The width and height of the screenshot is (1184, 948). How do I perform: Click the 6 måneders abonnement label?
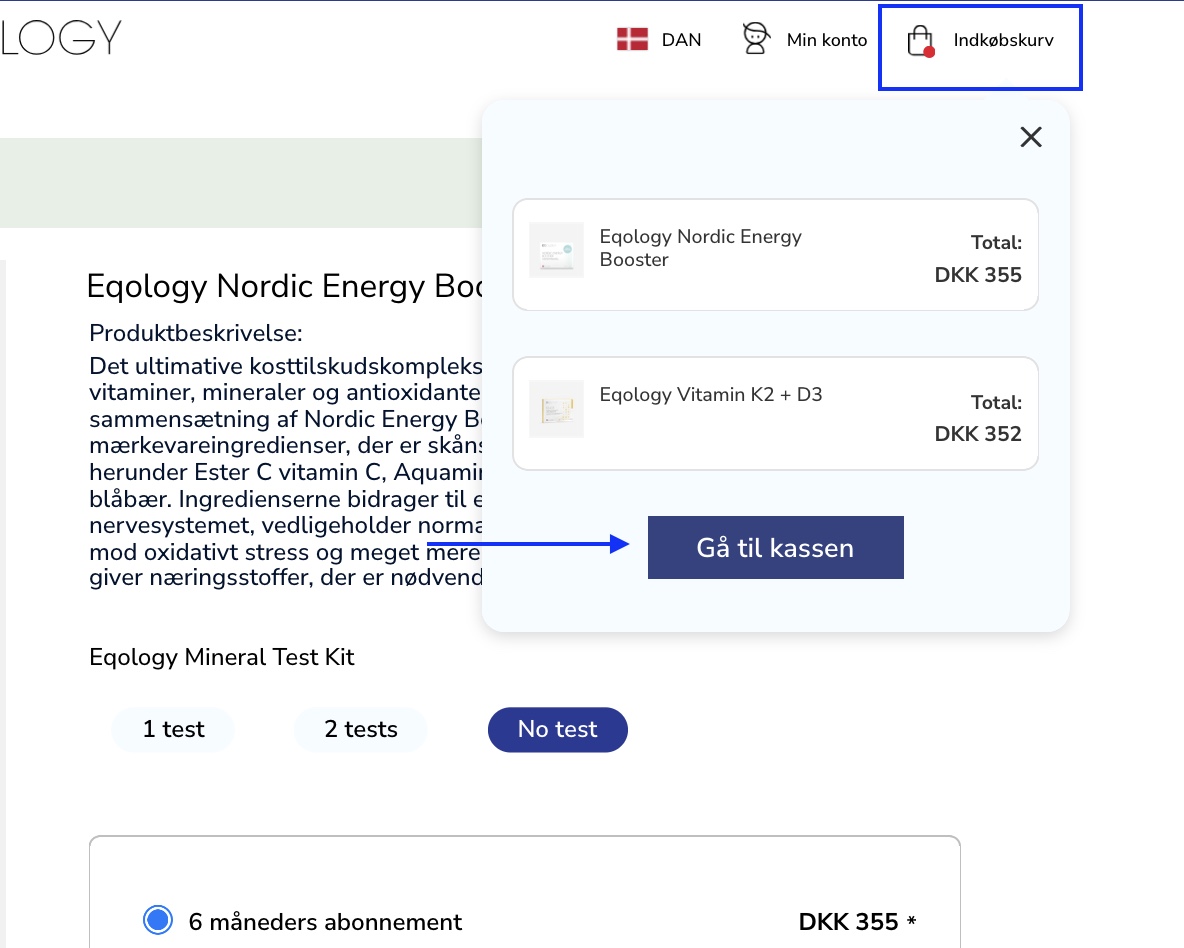click(x=325, y=922)
